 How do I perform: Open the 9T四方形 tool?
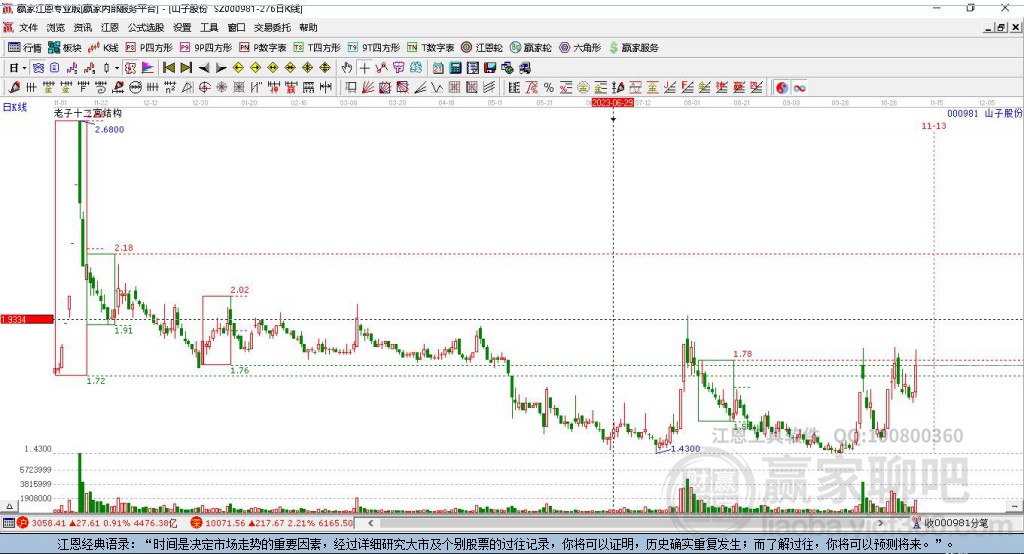pos(374,48)
